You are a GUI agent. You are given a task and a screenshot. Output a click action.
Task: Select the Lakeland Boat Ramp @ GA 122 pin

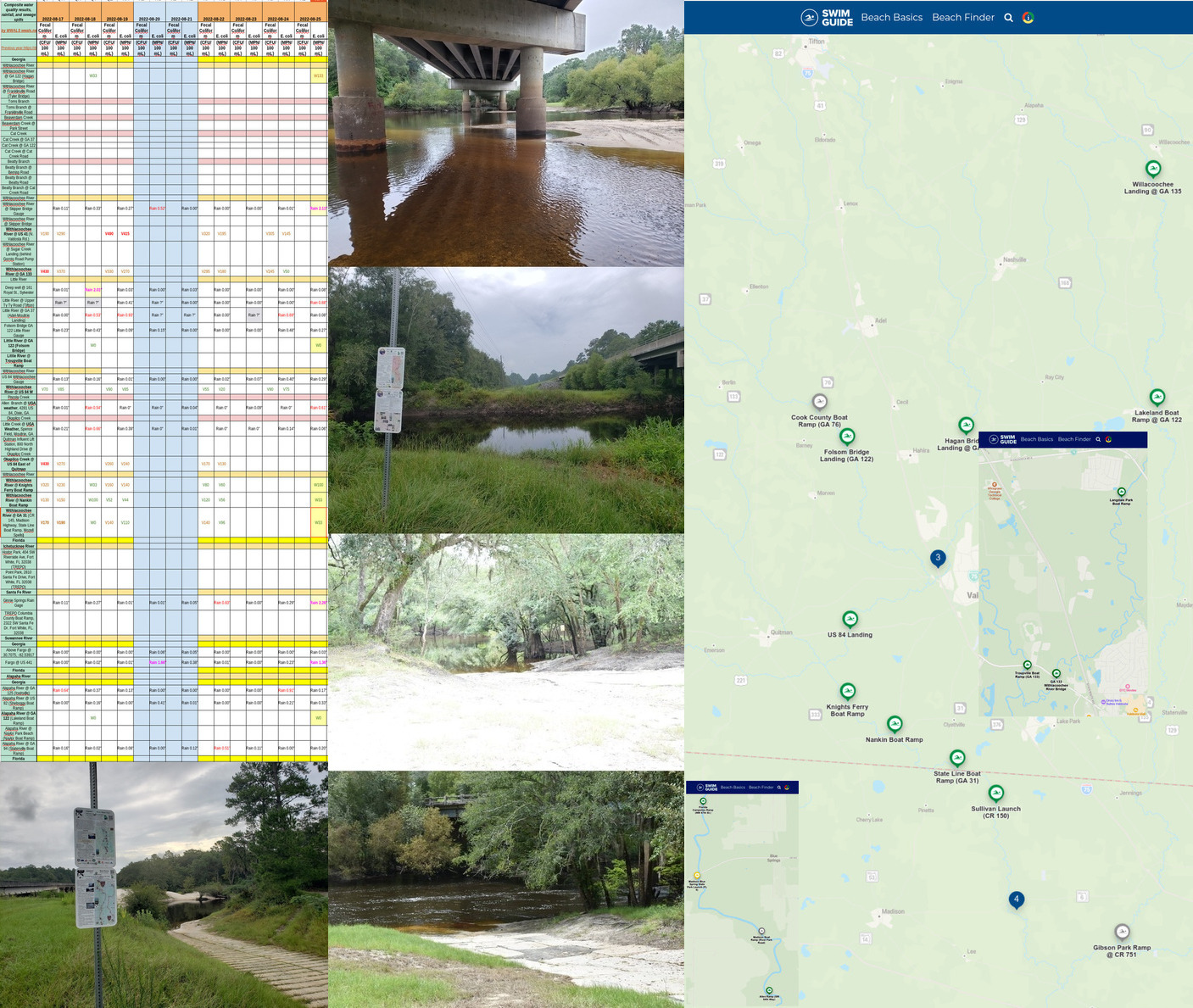coord(1157,397)
